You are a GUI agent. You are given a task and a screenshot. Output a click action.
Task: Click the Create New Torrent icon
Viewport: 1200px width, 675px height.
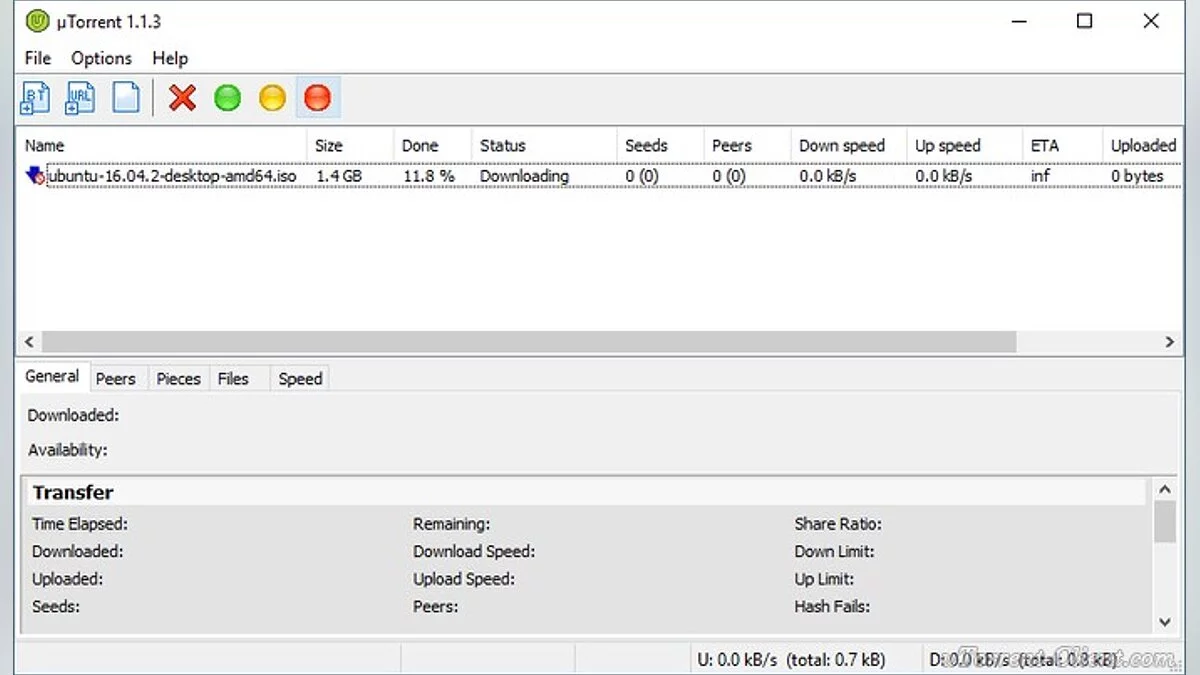125,98
